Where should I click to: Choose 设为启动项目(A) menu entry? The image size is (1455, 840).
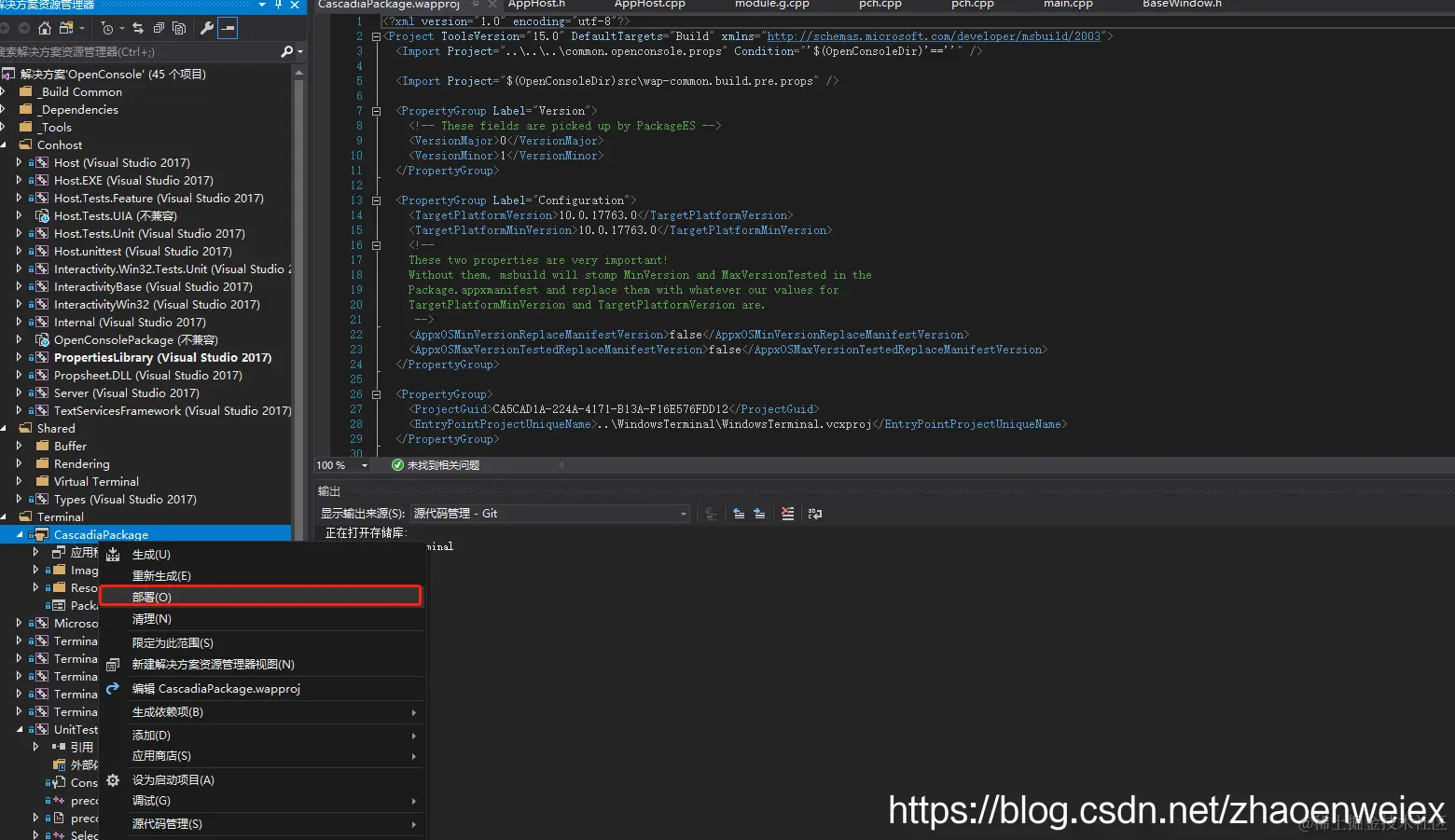coord(261,780)
